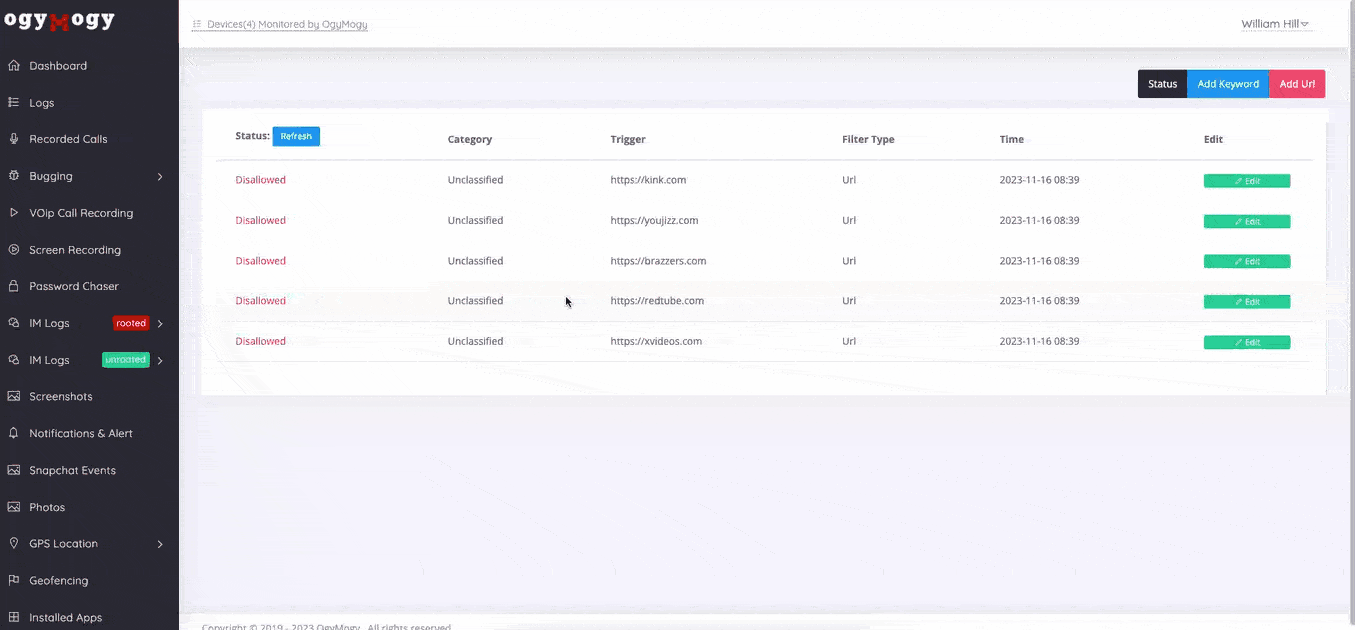Screen dimensions: 1355x630
Task: Select the Screen Recording icon in sidebar
Action: (x=14, y=250)
